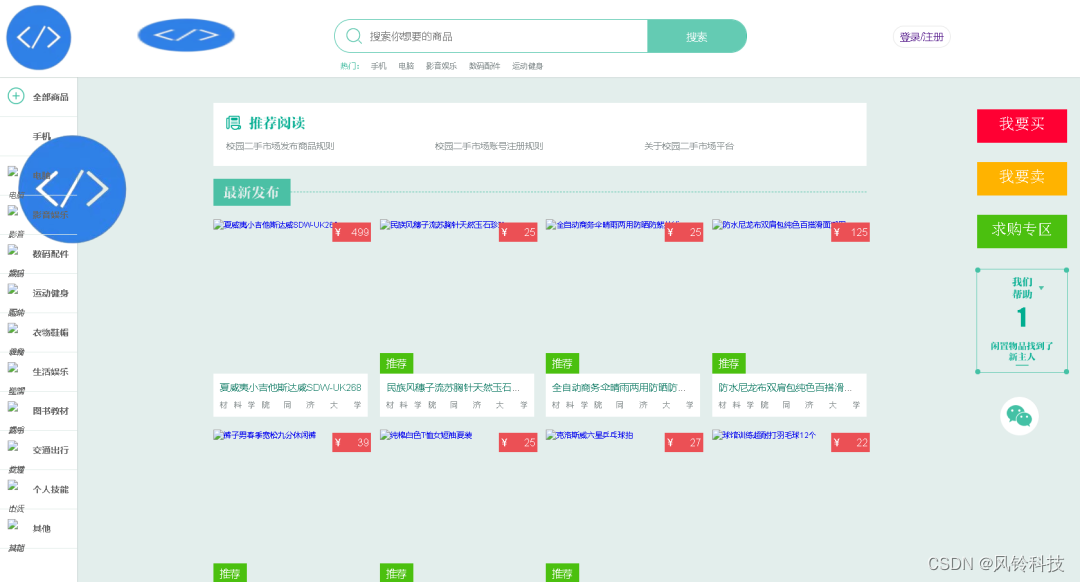Click hot-search 电脑 under the search bar
Image resolution: width=1080 pixels, height=582 pixels.
pos(406,66)
